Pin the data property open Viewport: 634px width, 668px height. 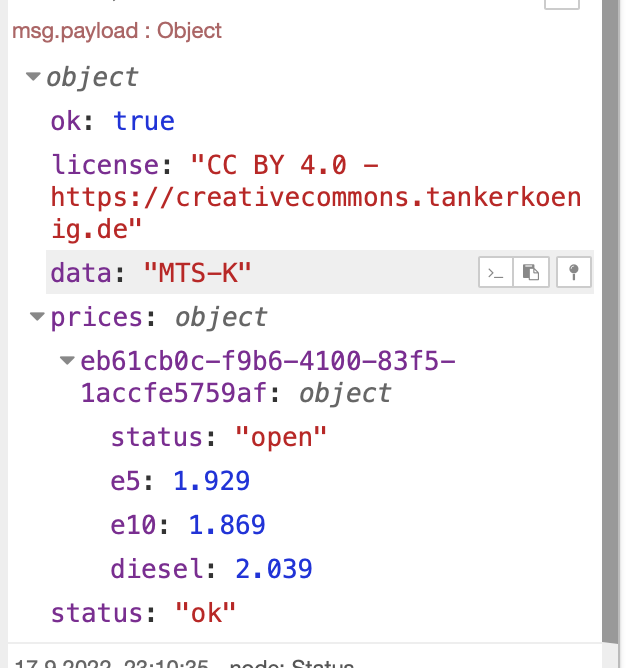point(574,272)
